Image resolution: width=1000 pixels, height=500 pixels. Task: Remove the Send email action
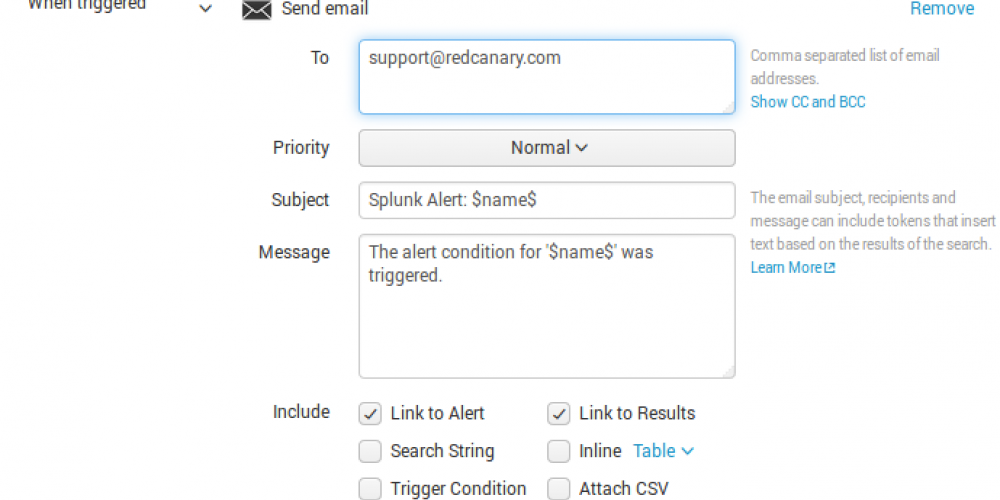coord(941,9)
